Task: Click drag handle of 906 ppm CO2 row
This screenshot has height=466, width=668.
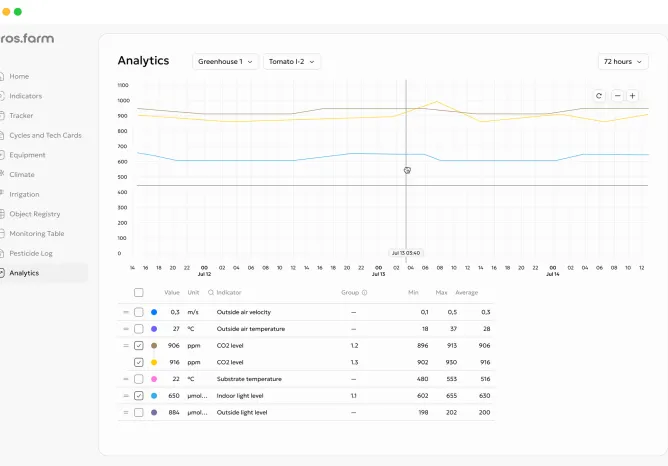Action: [126, 345]
